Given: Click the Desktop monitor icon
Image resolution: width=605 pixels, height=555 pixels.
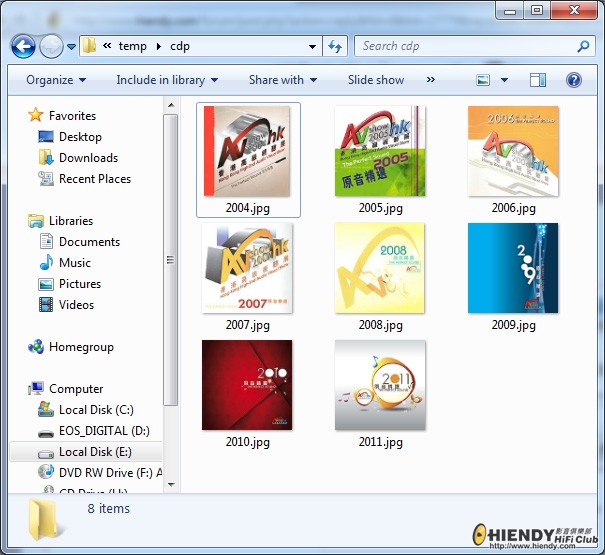Looking at the screenshot, I should coord(46,137).
